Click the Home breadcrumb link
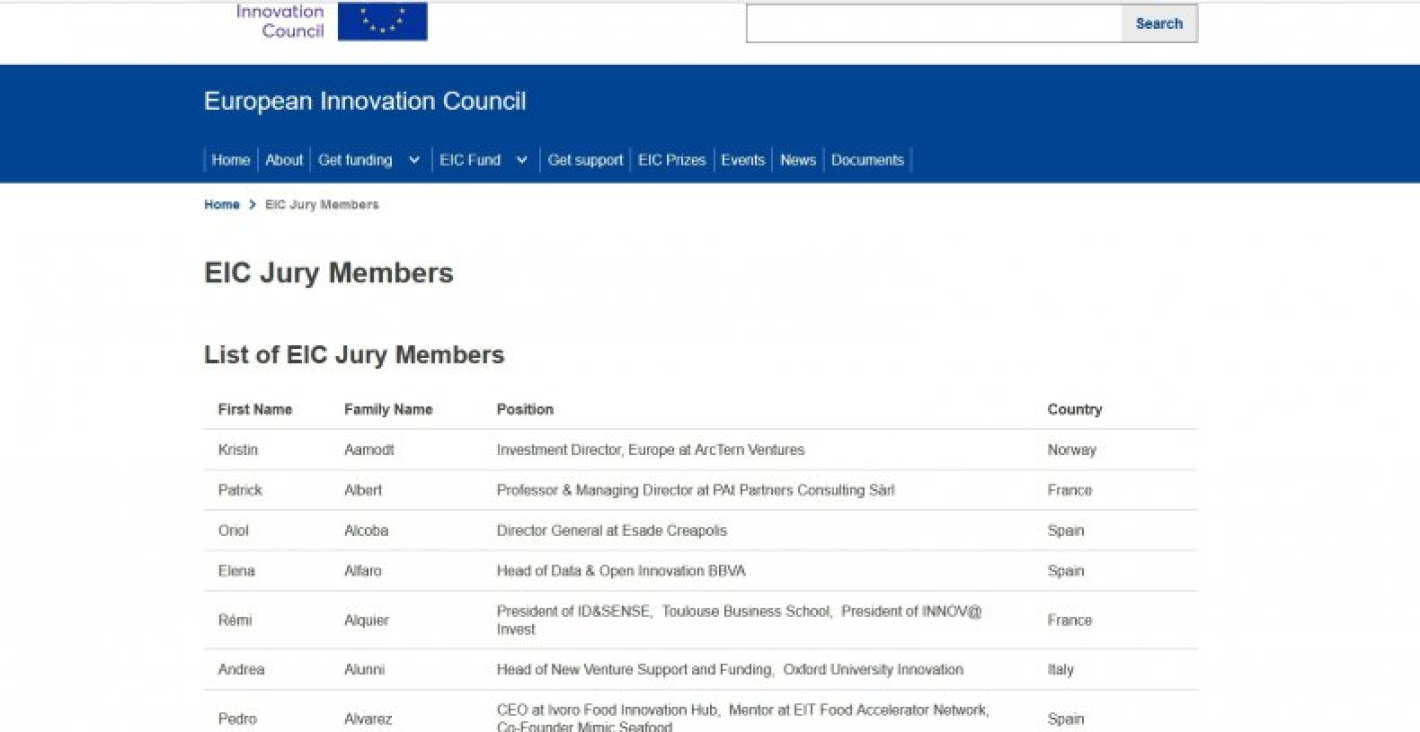Screen dimensions: 1420x732 222,205
